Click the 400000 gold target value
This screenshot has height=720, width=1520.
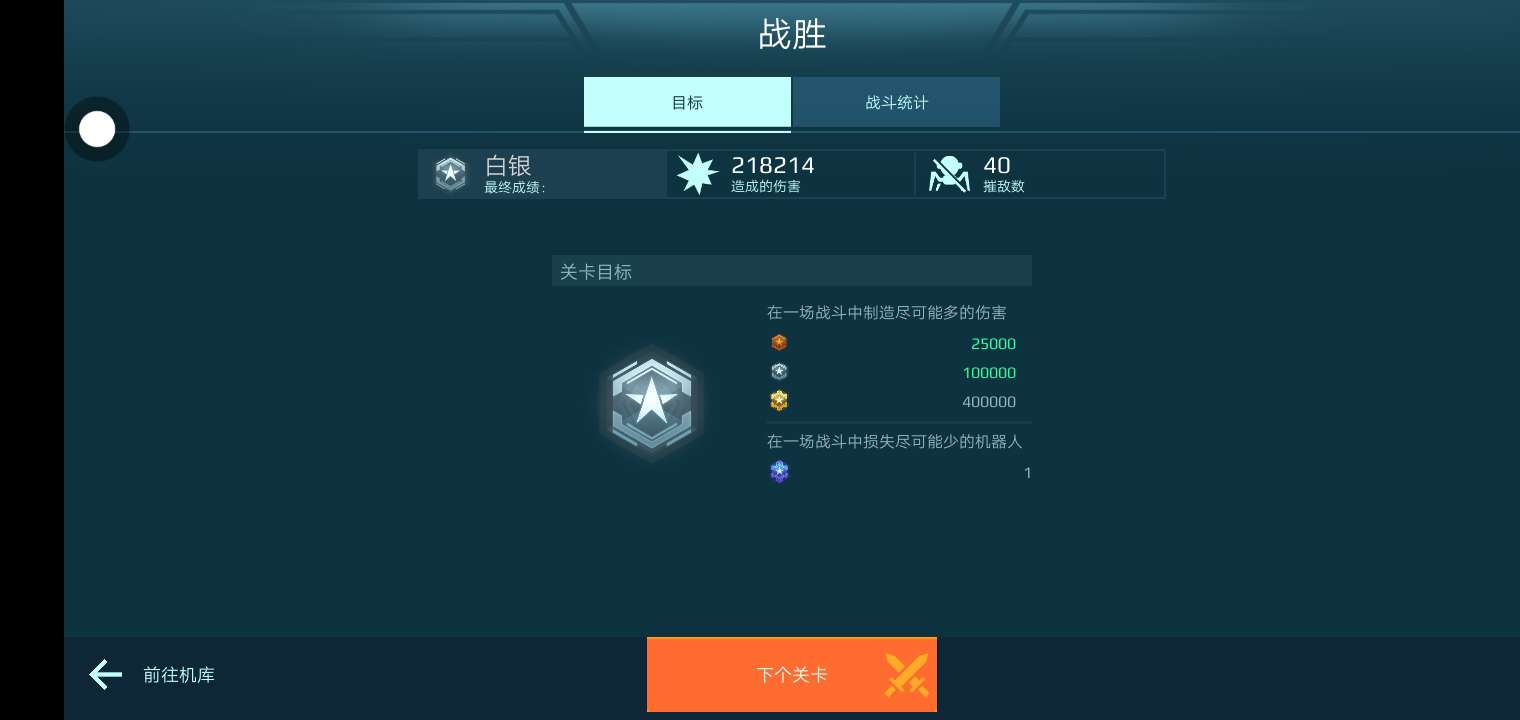pos(989,402)
